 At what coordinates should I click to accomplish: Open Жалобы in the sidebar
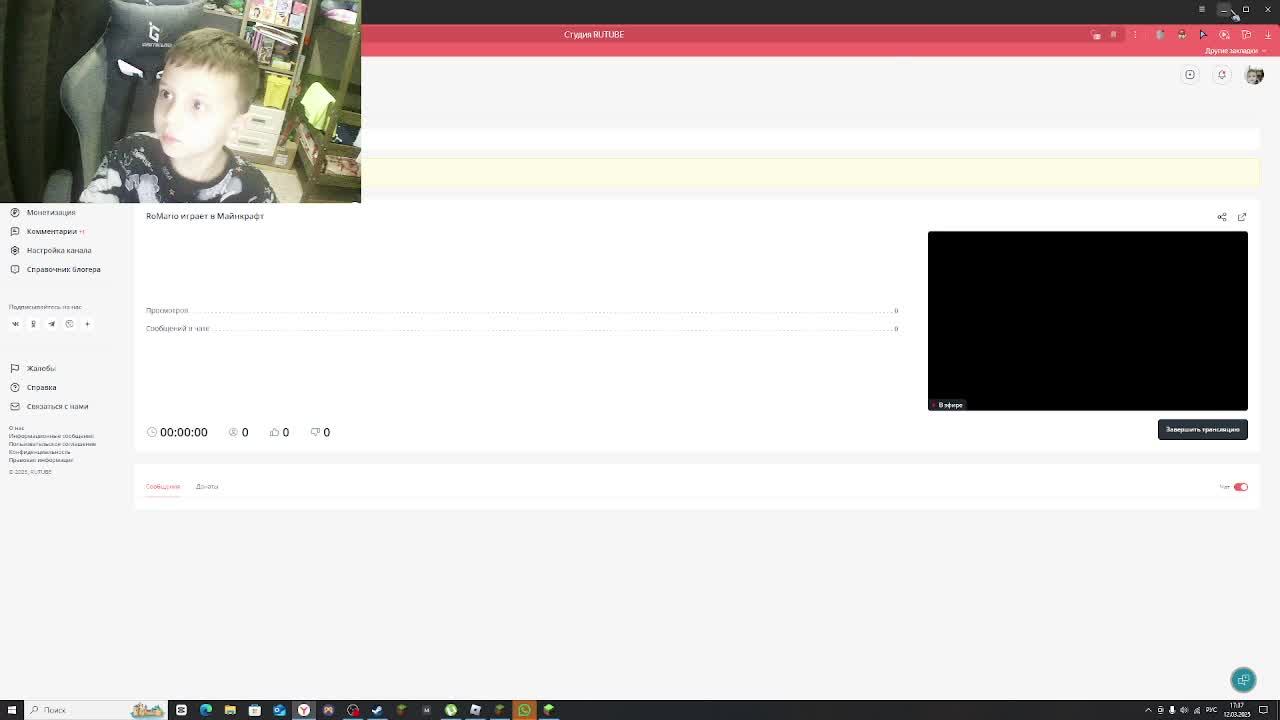[x=41, y=368]
